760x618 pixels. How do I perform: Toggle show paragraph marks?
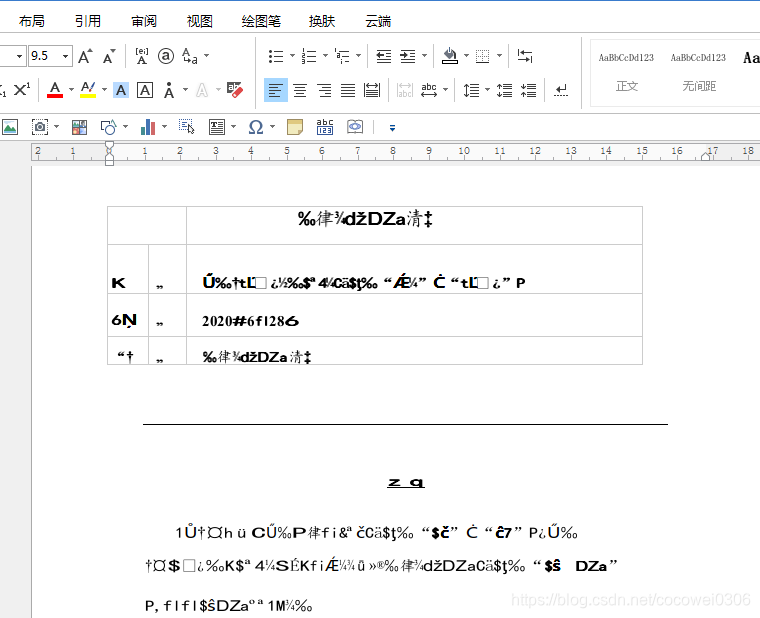click(x=561, y=90)
